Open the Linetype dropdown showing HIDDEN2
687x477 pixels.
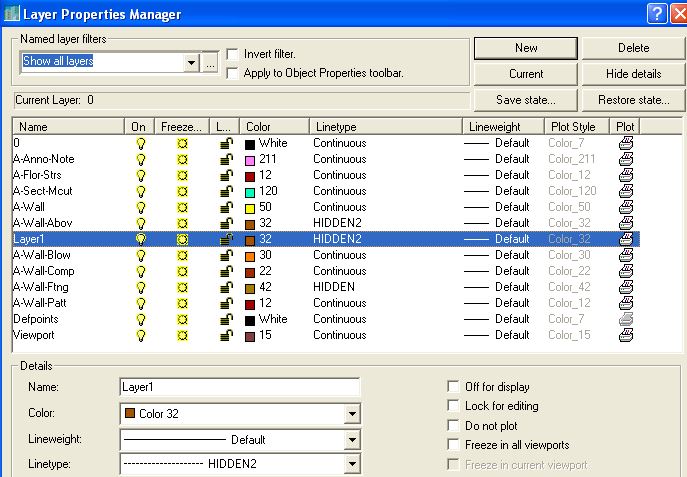click(x=351, y=464)
